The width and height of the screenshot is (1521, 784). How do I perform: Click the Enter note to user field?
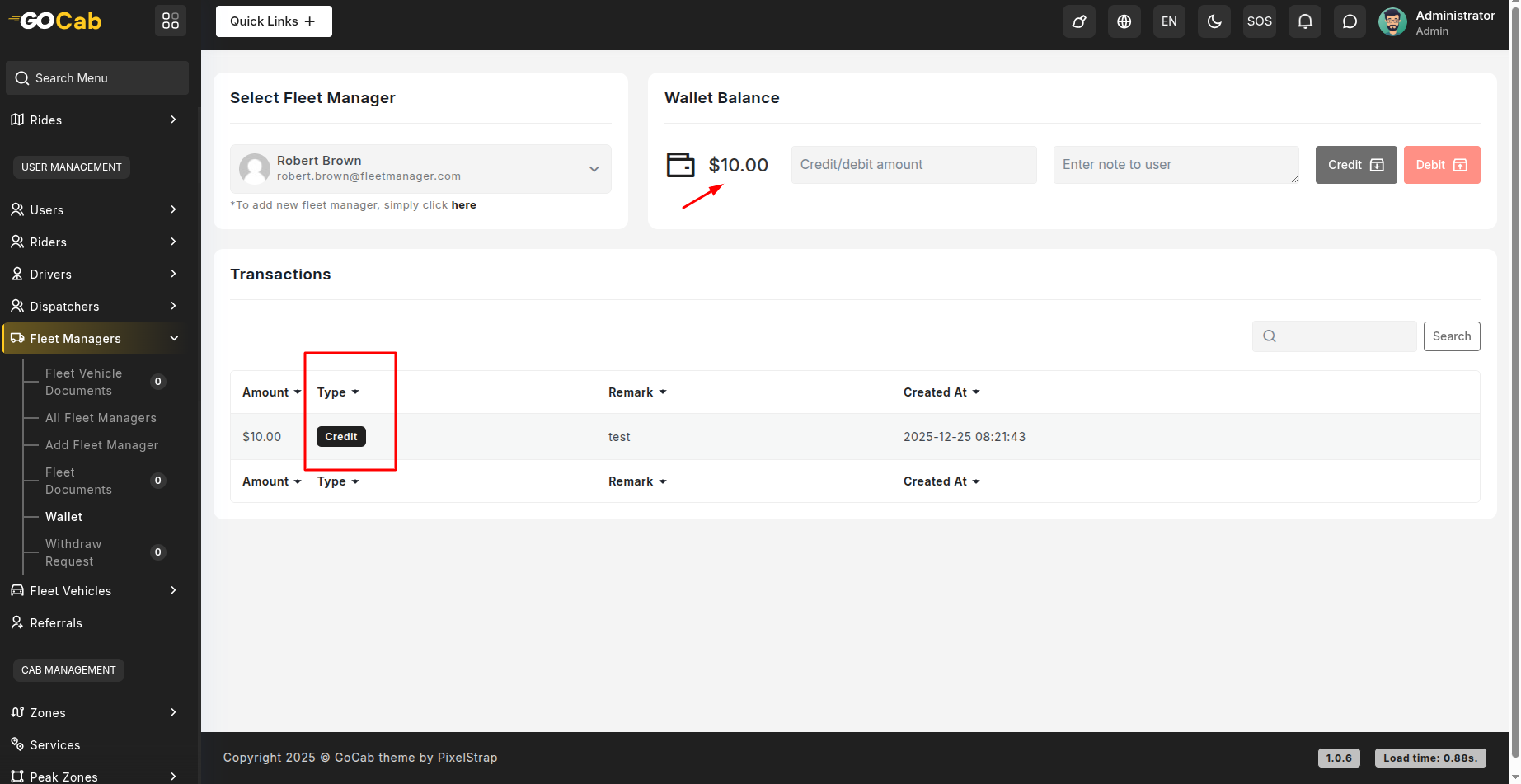tap(1176, 165)
